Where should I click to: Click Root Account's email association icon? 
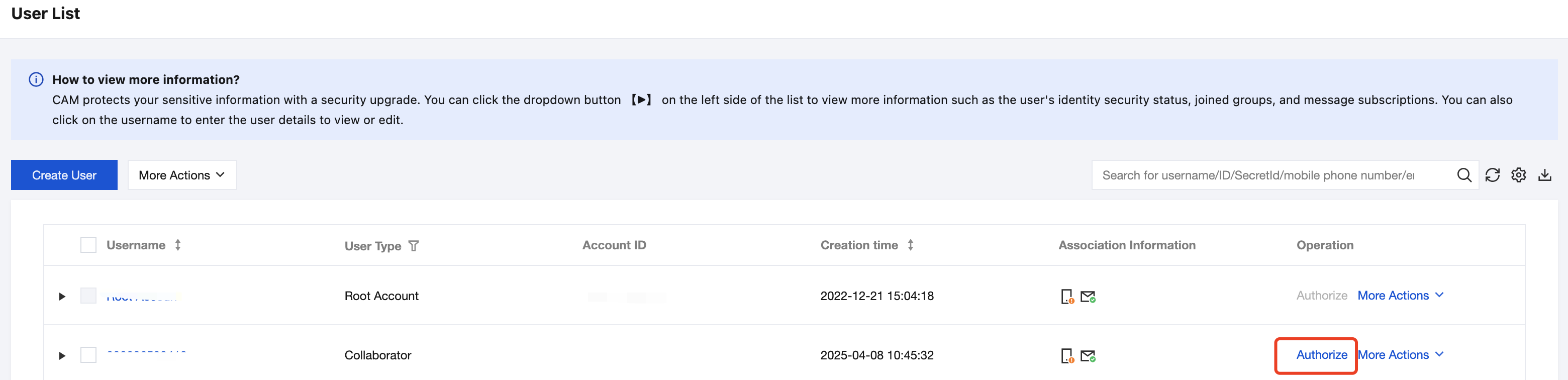click(1088, 297)
